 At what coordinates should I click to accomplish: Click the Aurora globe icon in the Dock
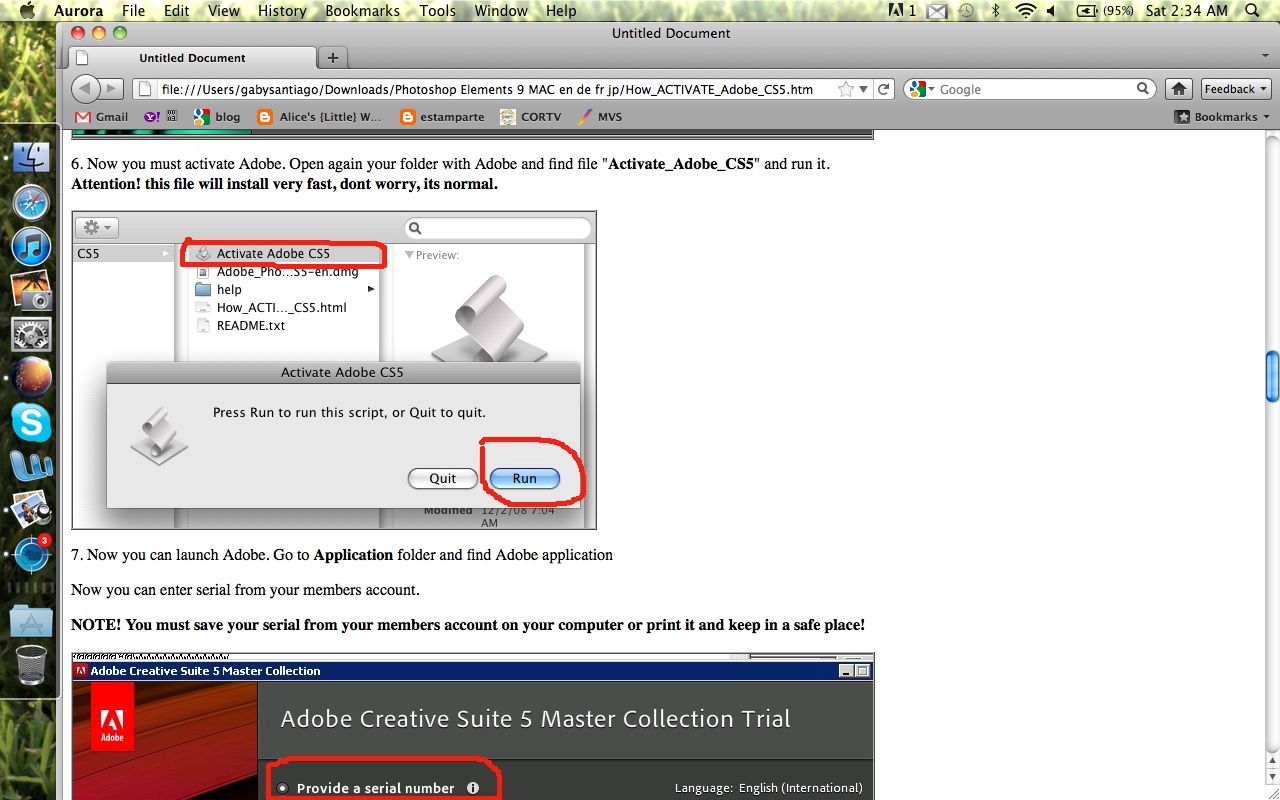click(31, 379)
